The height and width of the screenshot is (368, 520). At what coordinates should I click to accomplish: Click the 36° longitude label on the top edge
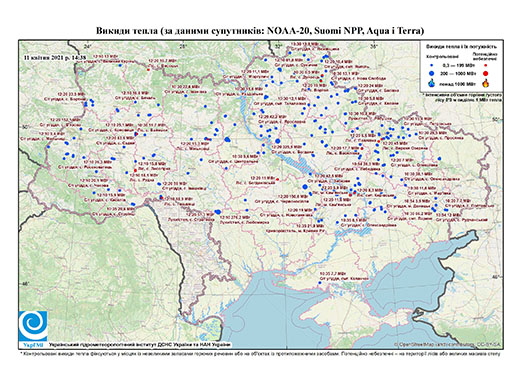pos(374,46)
